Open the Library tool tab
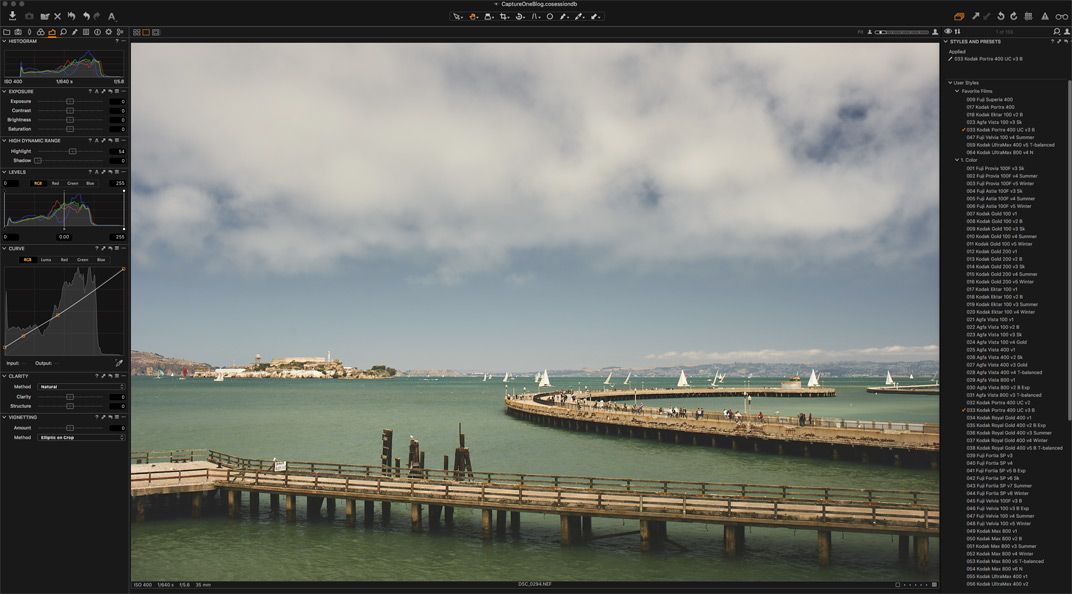The height and width of the screenshot is (594, 1072). tap(6, 32)
